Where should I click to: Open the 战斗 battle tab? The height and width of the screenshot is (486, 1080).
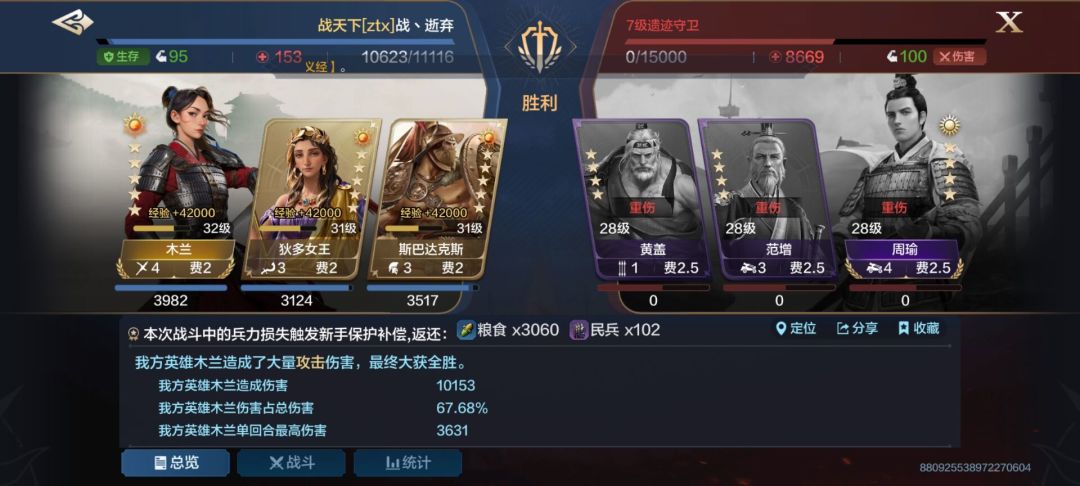coord(291,463)
